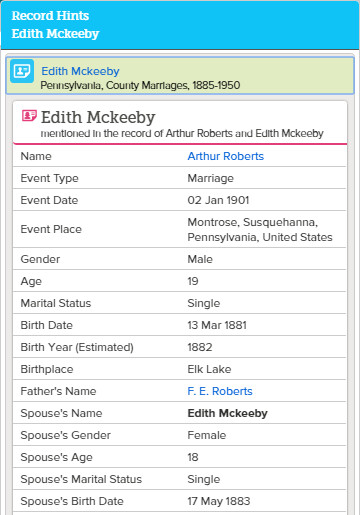Select Birth Date 13 Mar 1881 value
The image size is (360, 515).
click(x=217, y=325)
